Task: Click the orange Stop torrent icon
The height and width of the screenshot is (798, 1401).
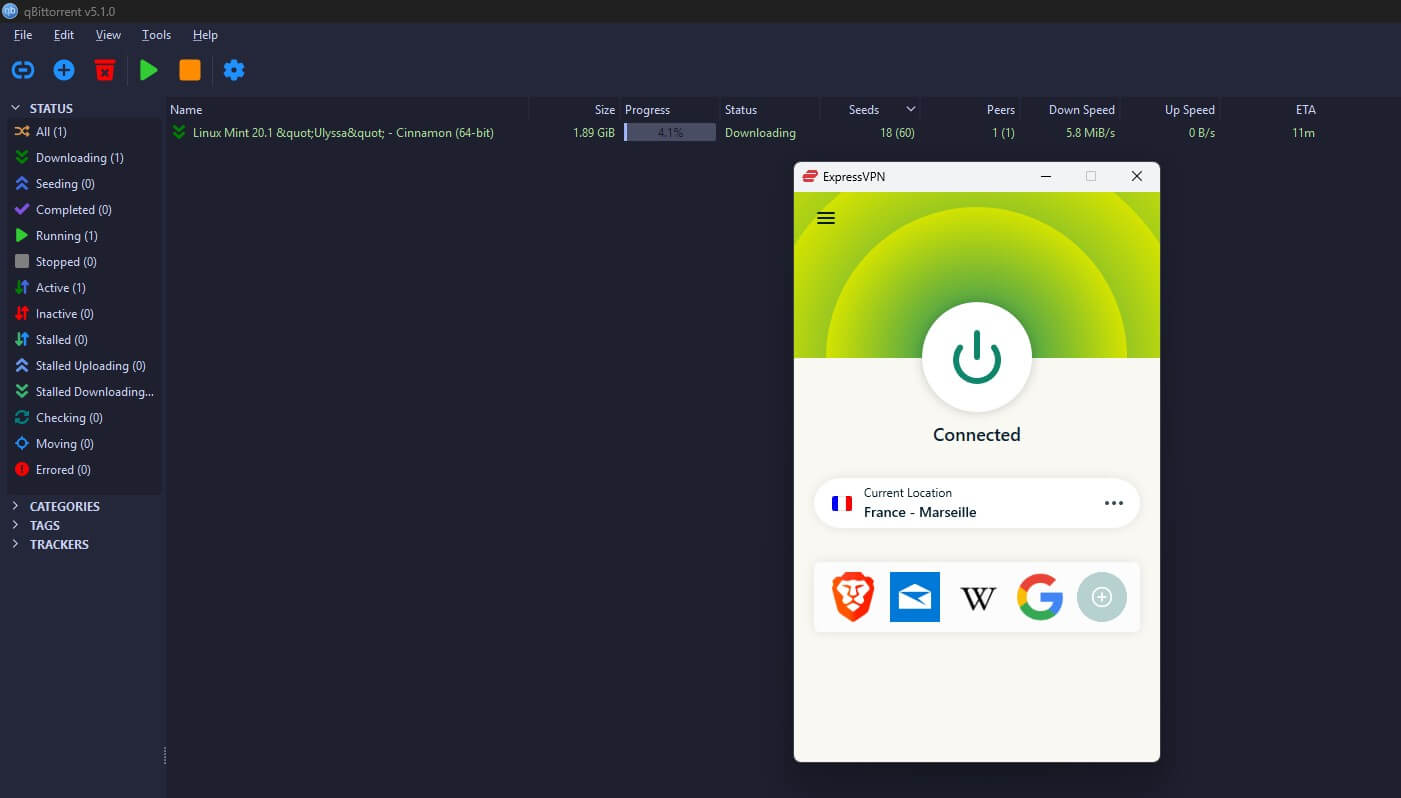Action: [190, 70]
